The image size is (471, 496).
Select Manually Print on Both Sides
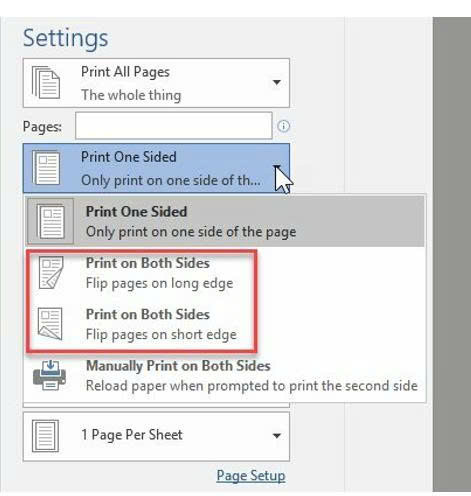pyautogui.click(x=225, y=375)
